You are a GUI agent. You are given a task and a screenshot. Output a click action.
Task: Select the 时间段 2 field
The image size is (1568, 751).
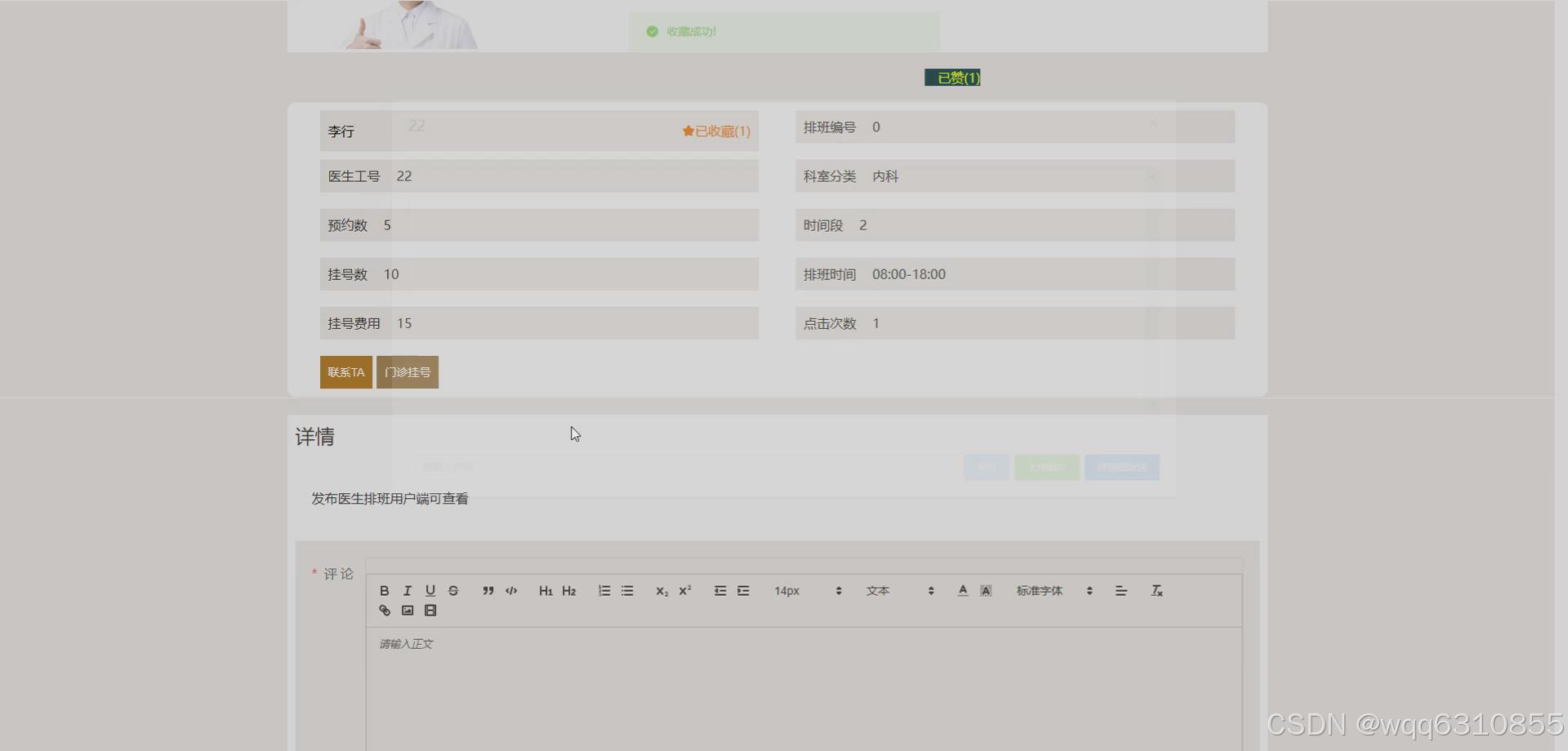pos(1015,225)
